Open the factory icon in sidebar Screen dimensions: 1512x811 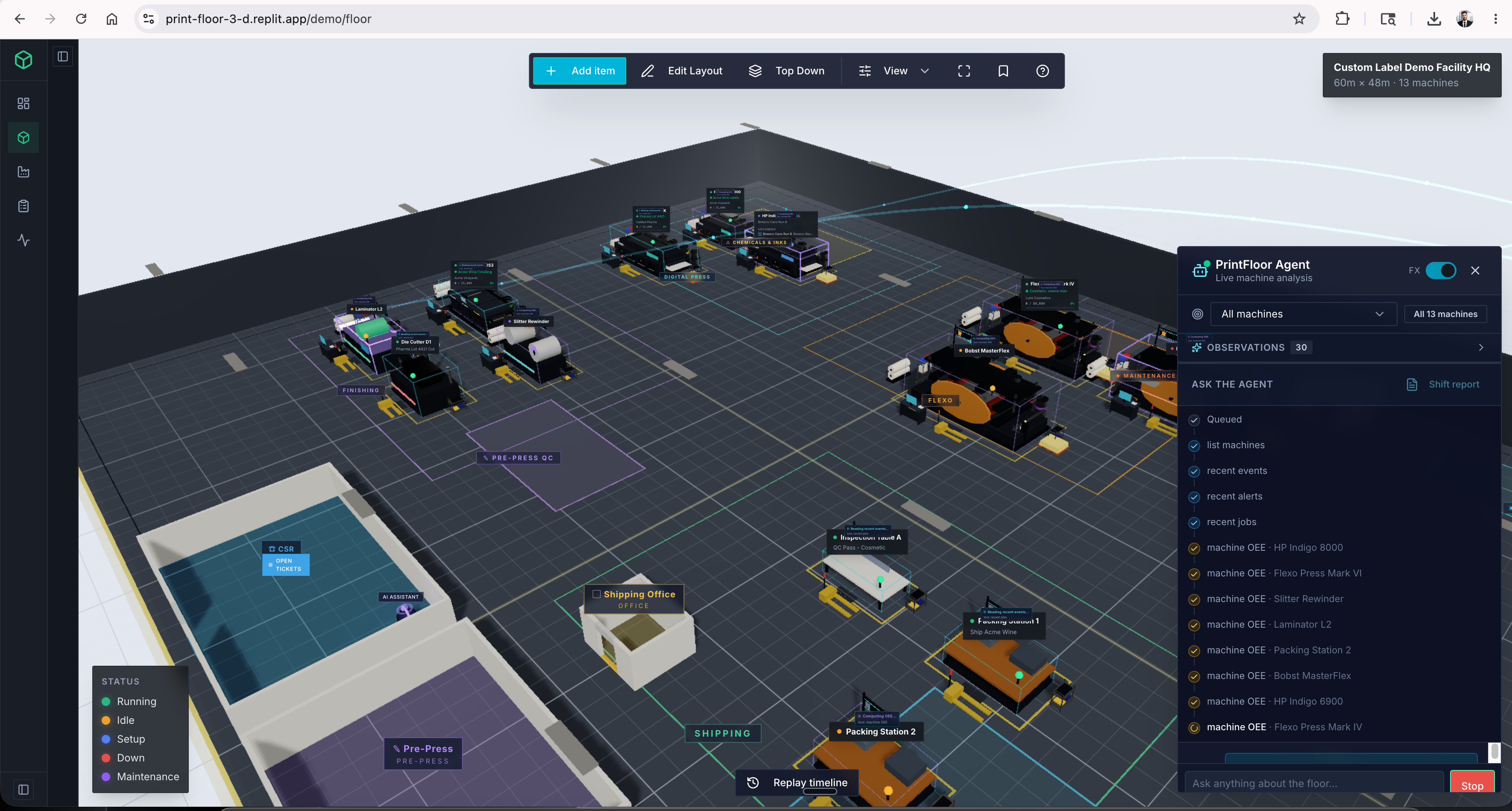coord(23,171)
